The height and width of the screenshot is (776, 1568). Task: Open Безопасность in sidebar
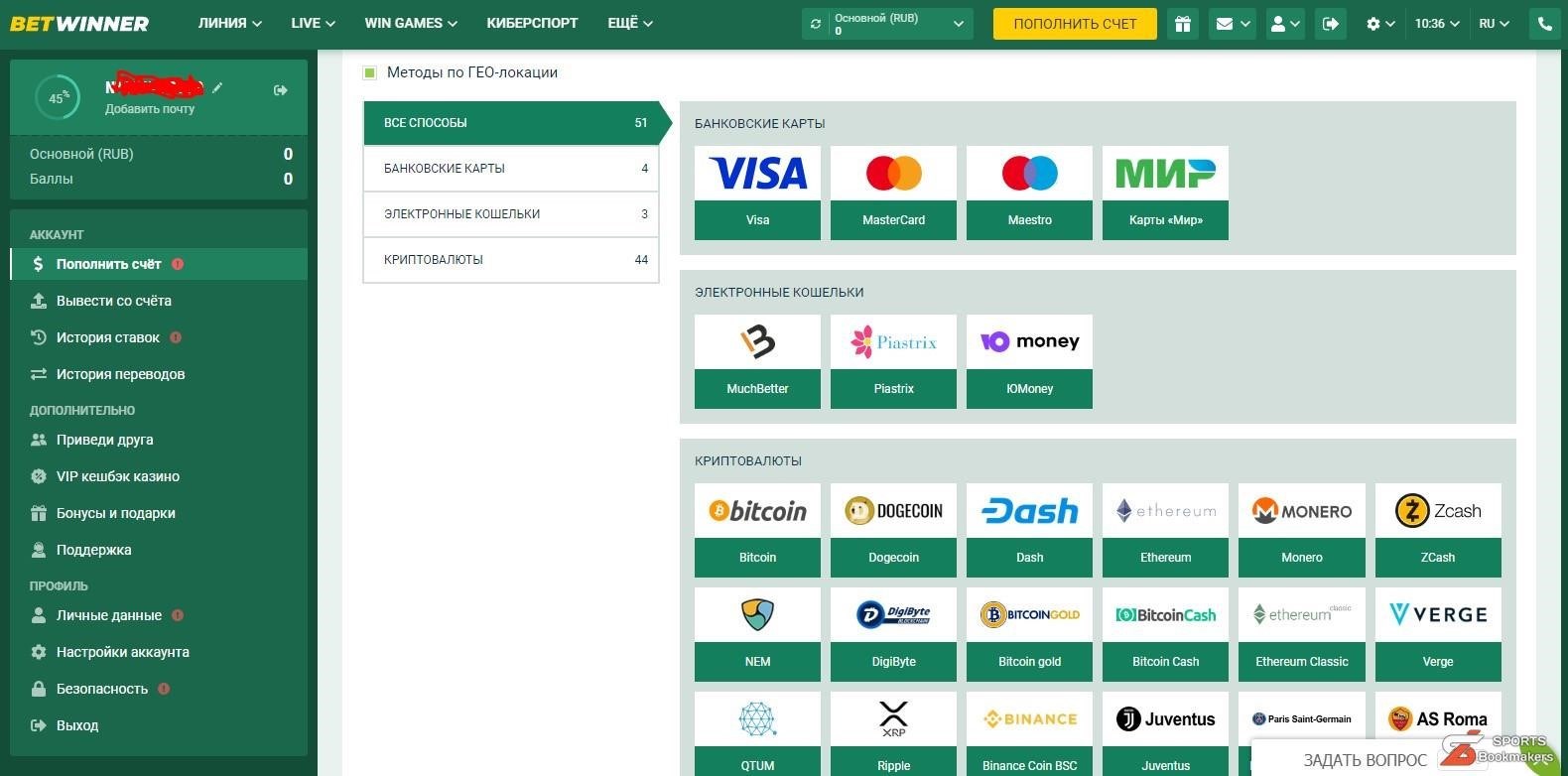click(x=159, y=689)
